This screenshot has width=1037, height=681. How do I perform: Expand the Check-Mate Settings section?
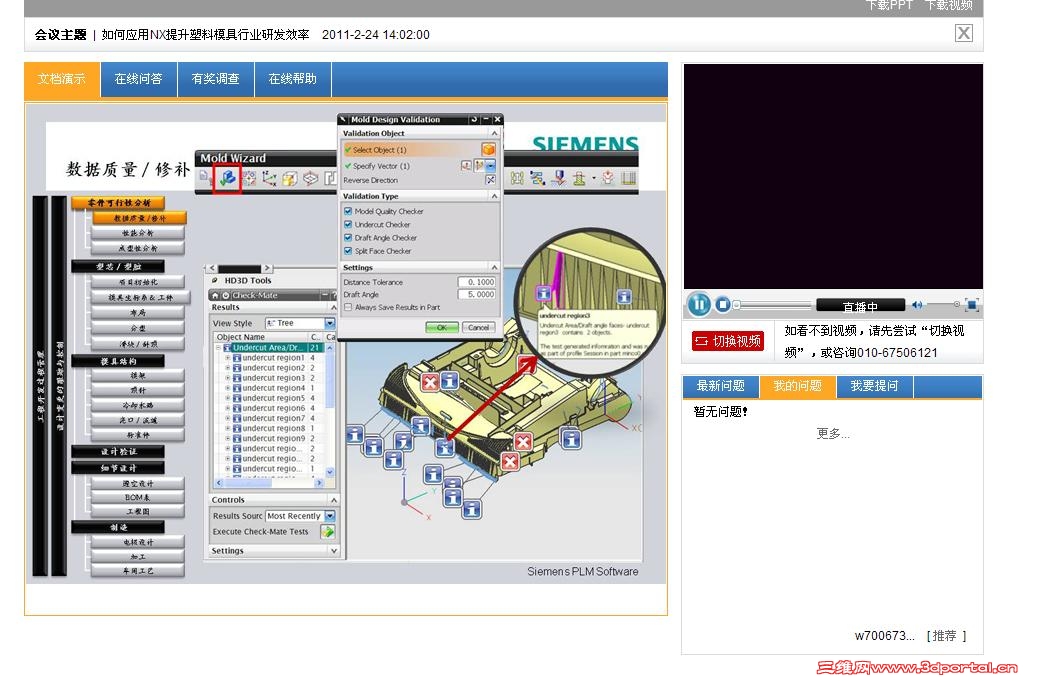point(333,551)
